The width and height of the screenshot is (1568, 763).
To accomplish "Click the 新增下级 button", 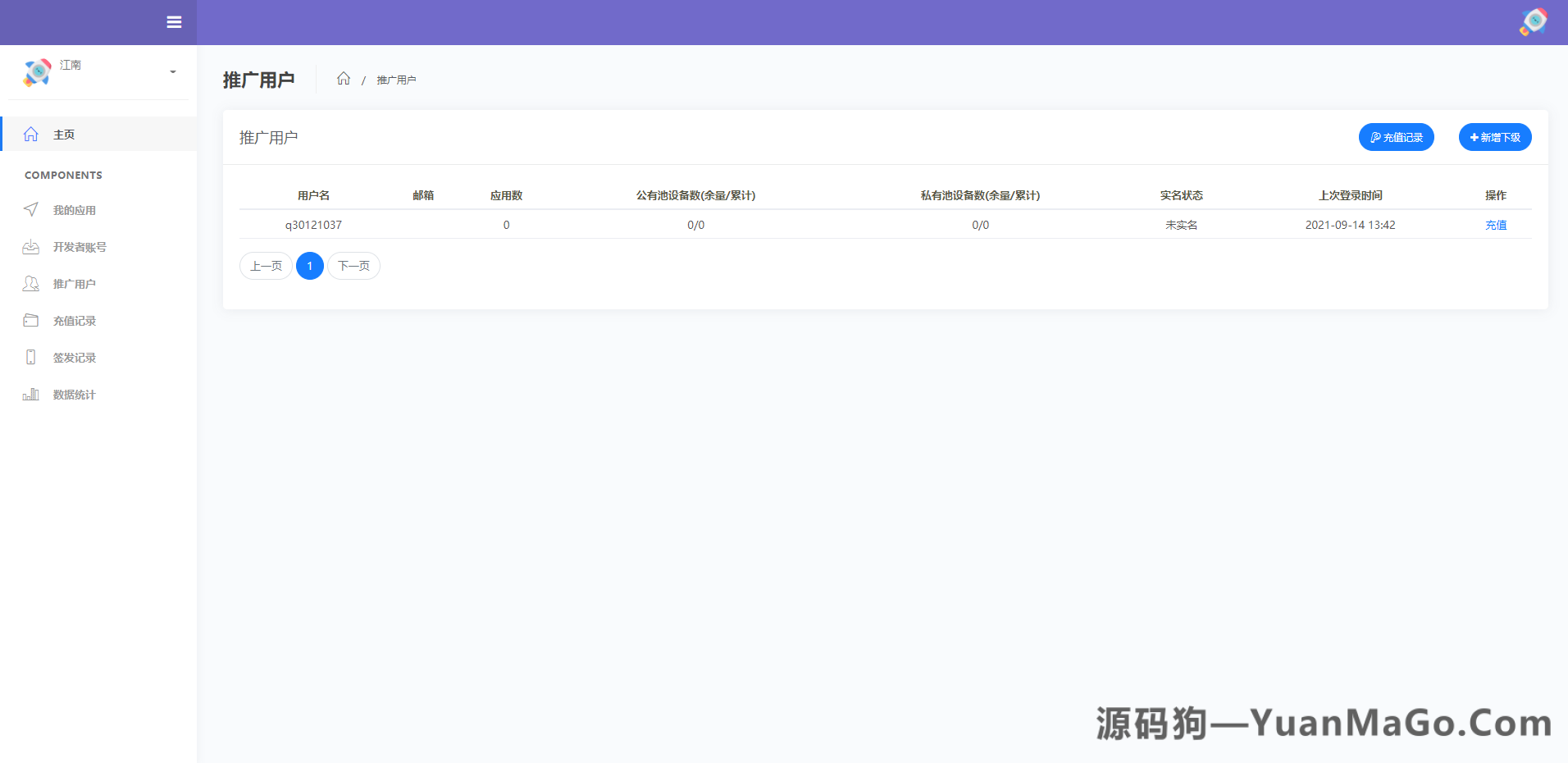I will [1494, 137].
